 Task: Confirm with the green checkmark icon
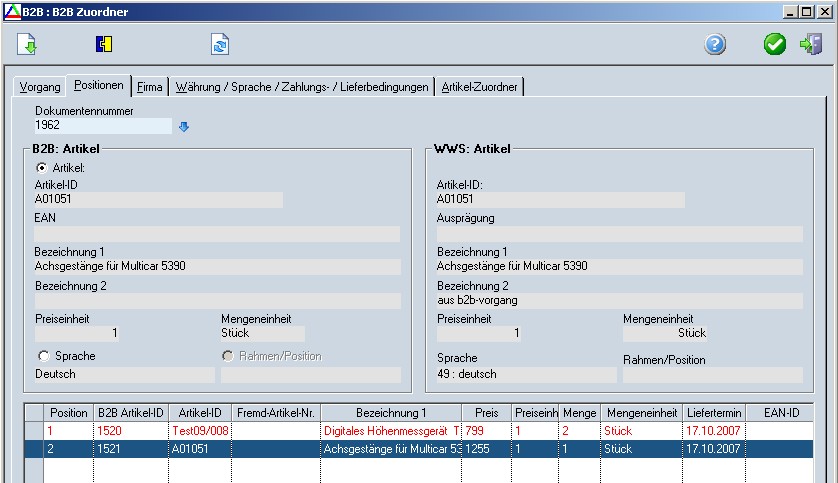775,45
